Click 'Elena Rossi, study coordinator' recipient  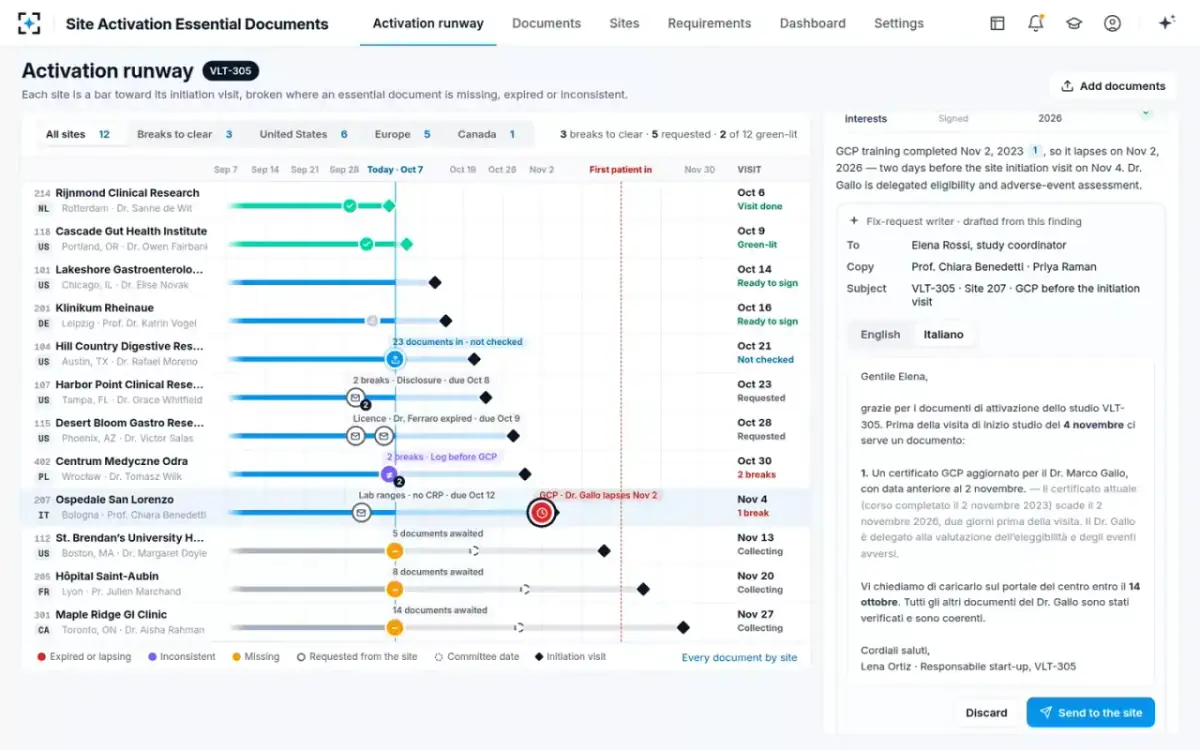(989, 245)
